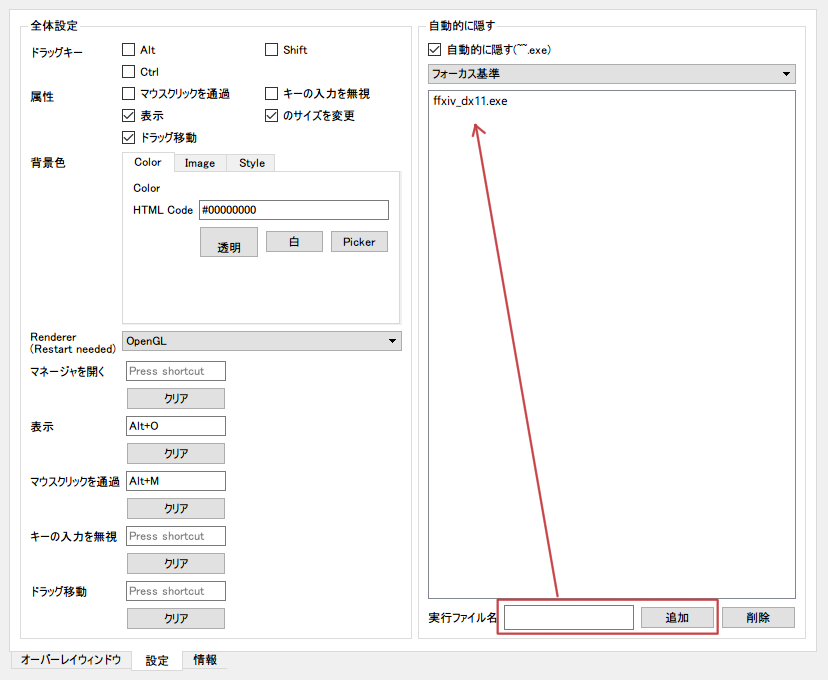Focus the ドラッグ移動 shortcut field
Image resolution: width=828 pixels, height=680 pixels.
(x=176, y=591)
